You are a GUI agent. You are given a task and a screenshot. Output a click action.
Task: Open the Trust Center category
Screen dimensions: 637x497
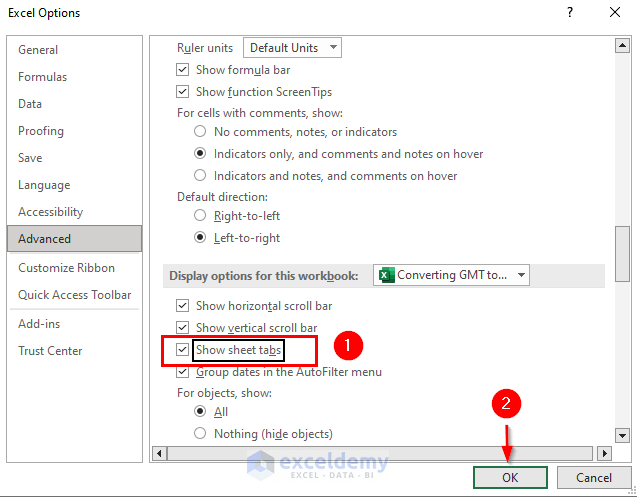click(74, 351)
